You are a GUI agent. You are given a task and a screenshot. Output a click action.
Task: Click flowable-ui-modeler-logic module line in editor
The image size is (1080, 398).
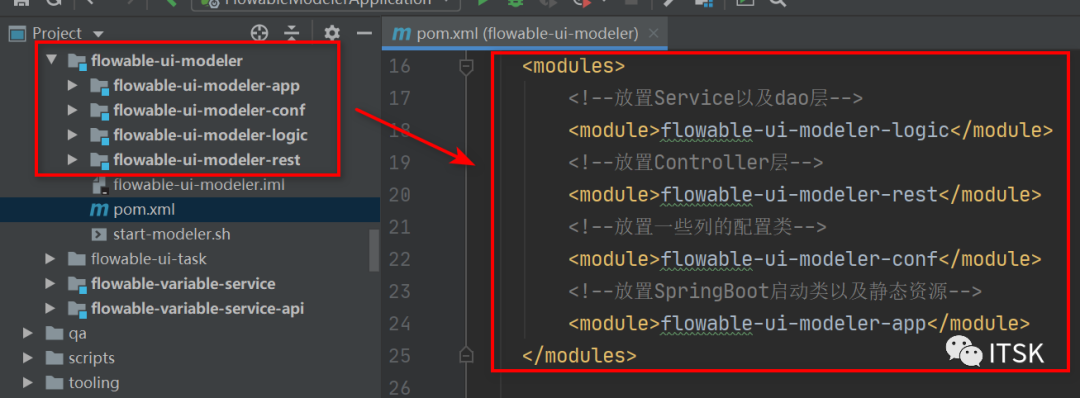[x=811, y=131]
